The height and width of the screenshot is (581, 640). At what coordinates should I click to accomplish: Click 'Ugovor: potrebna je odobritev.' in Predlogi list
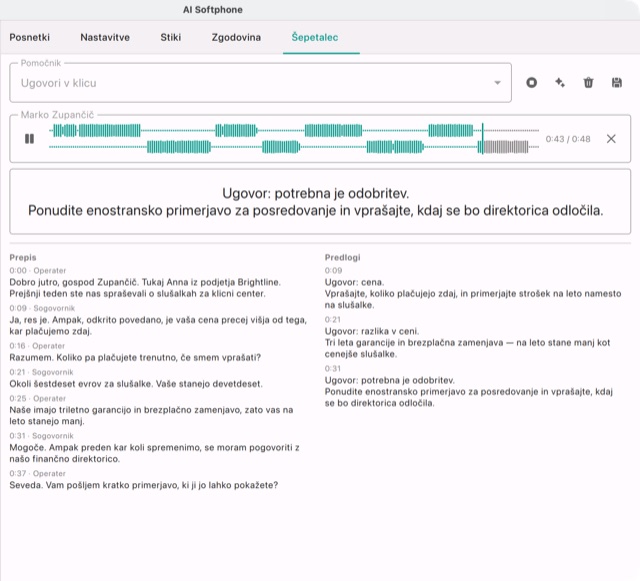[389, 380]
